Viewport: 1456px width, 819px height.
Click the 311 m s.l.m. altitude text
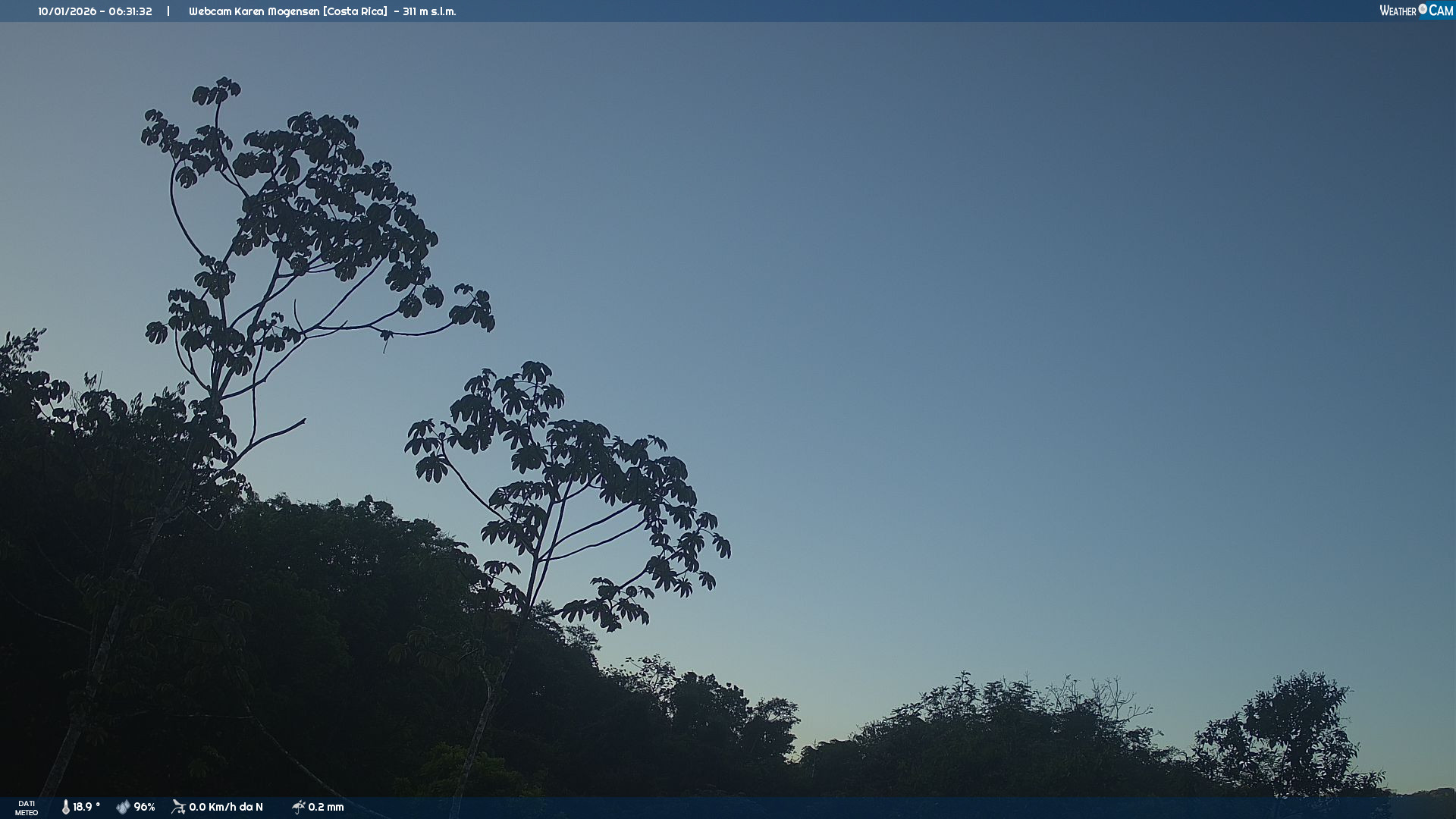coord(429,11)
